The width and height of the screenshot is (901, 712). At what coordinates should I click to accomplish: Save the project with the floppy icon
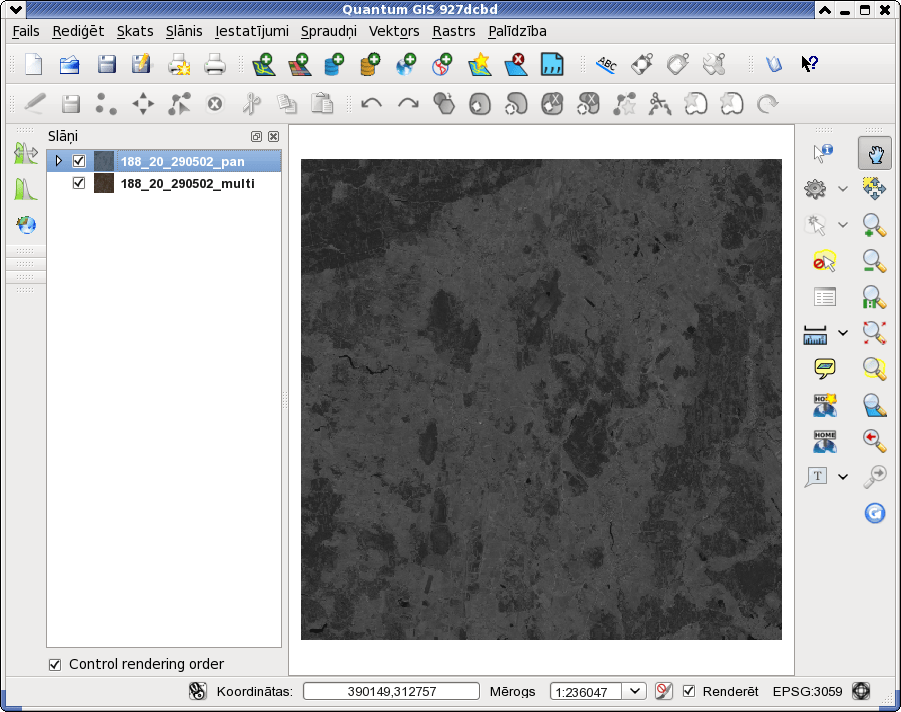click(x=106, y=64)
